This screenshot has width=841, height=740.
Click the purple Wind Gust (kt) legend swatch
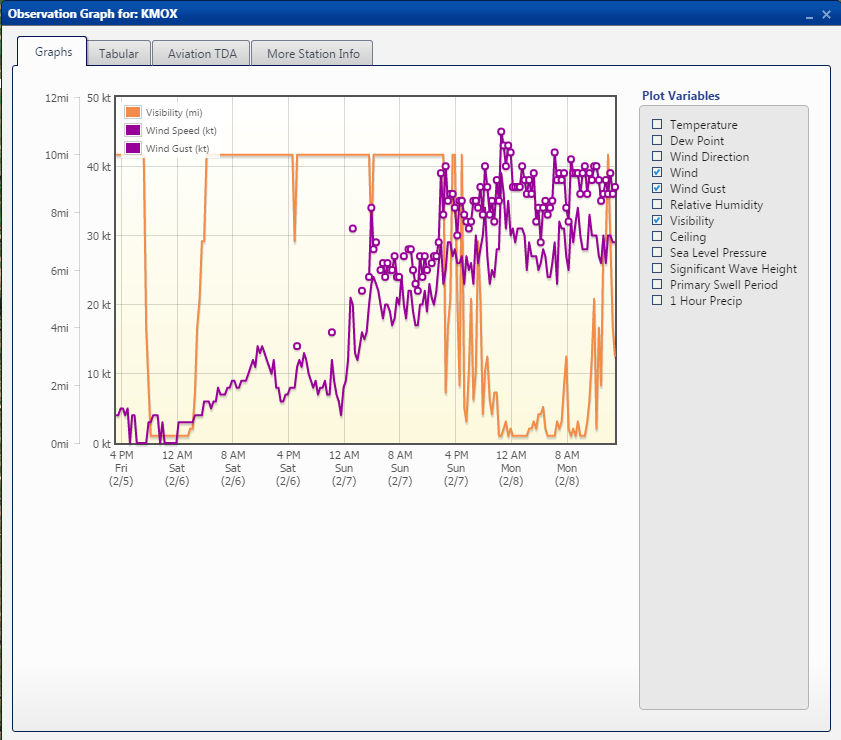coord(132,148)
